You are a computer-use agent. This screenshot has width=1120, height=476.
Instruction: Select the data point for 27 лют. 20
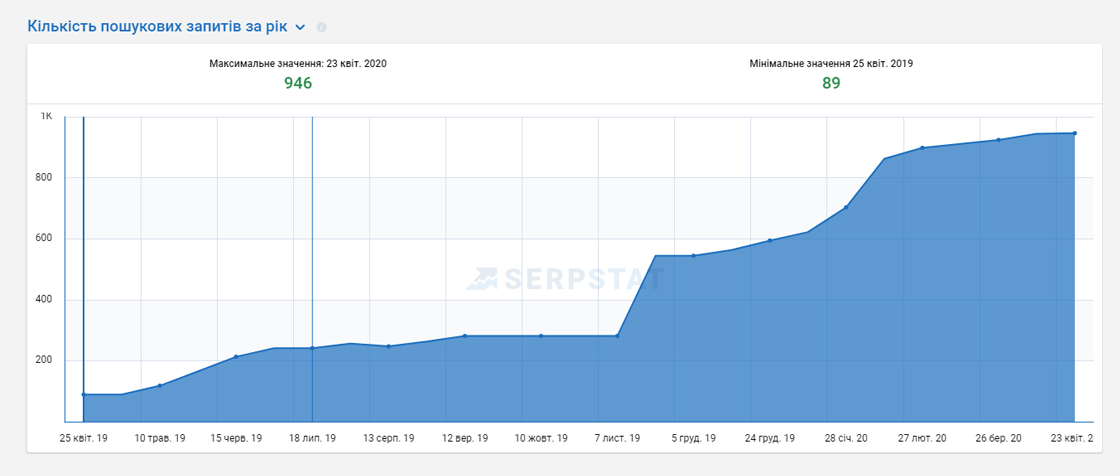coord(922,148)
